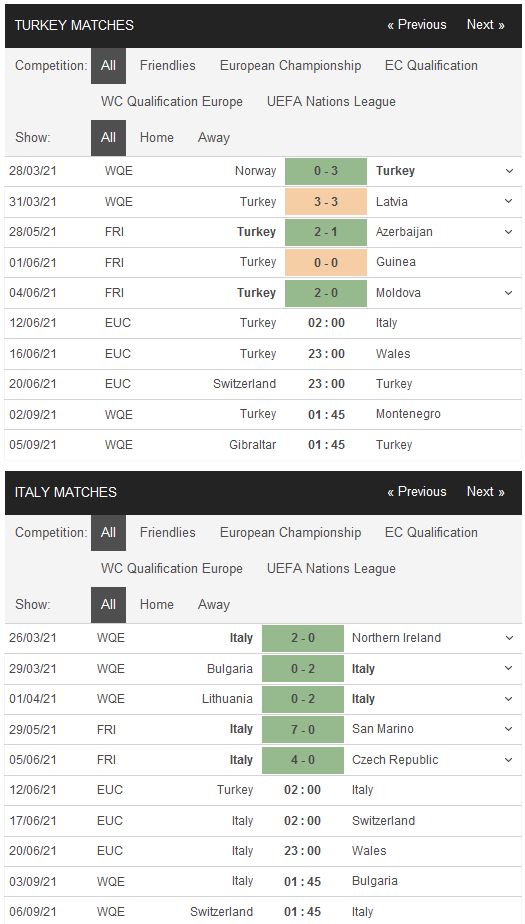The width and height of the screenshot is (525, 924).
Task: Expand Italy vs Czech Republic chevron
Action: point(509,760)
